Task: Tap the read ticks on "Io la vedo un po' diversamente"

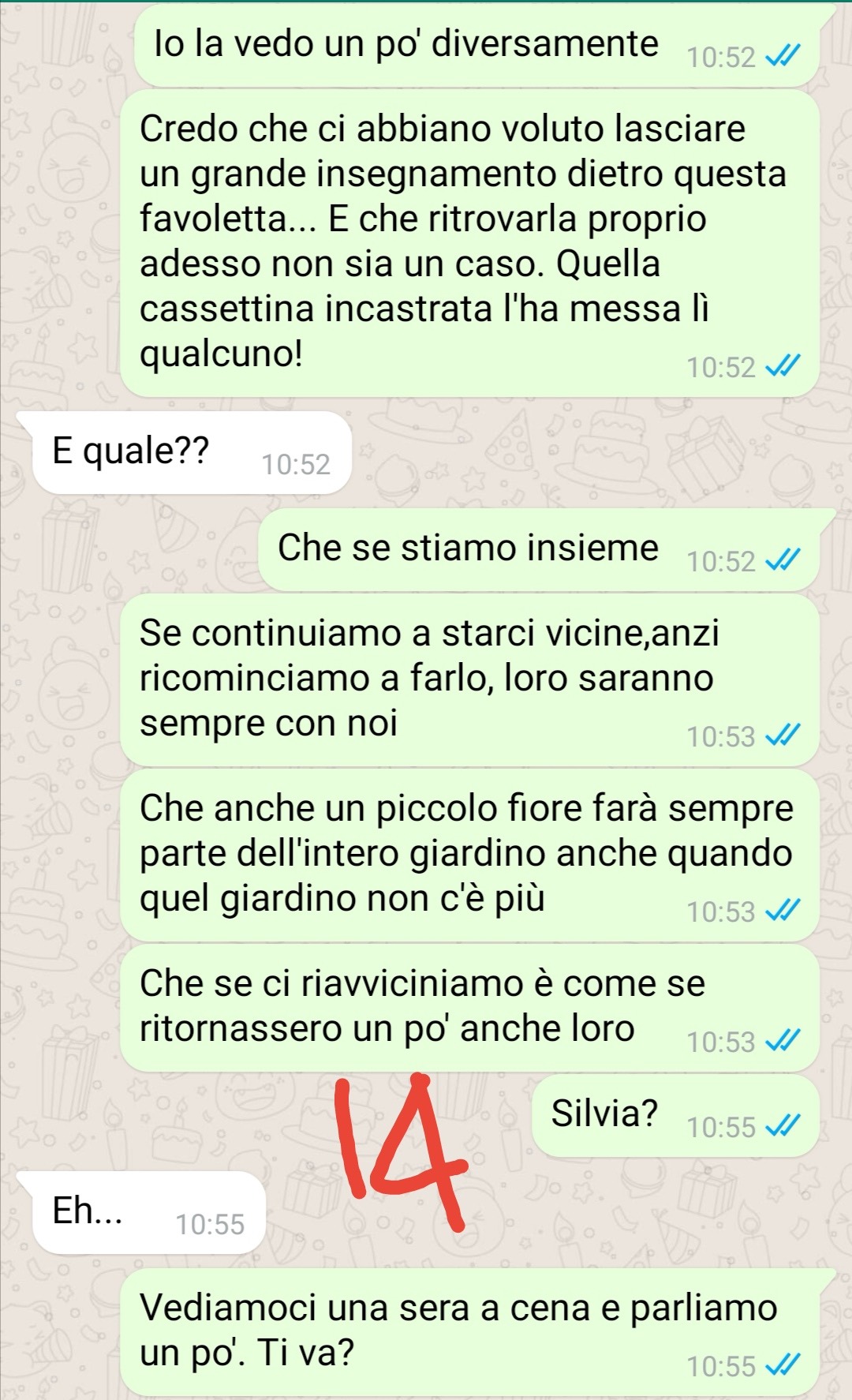Action: pyautogui.click(x=784, y=57)
